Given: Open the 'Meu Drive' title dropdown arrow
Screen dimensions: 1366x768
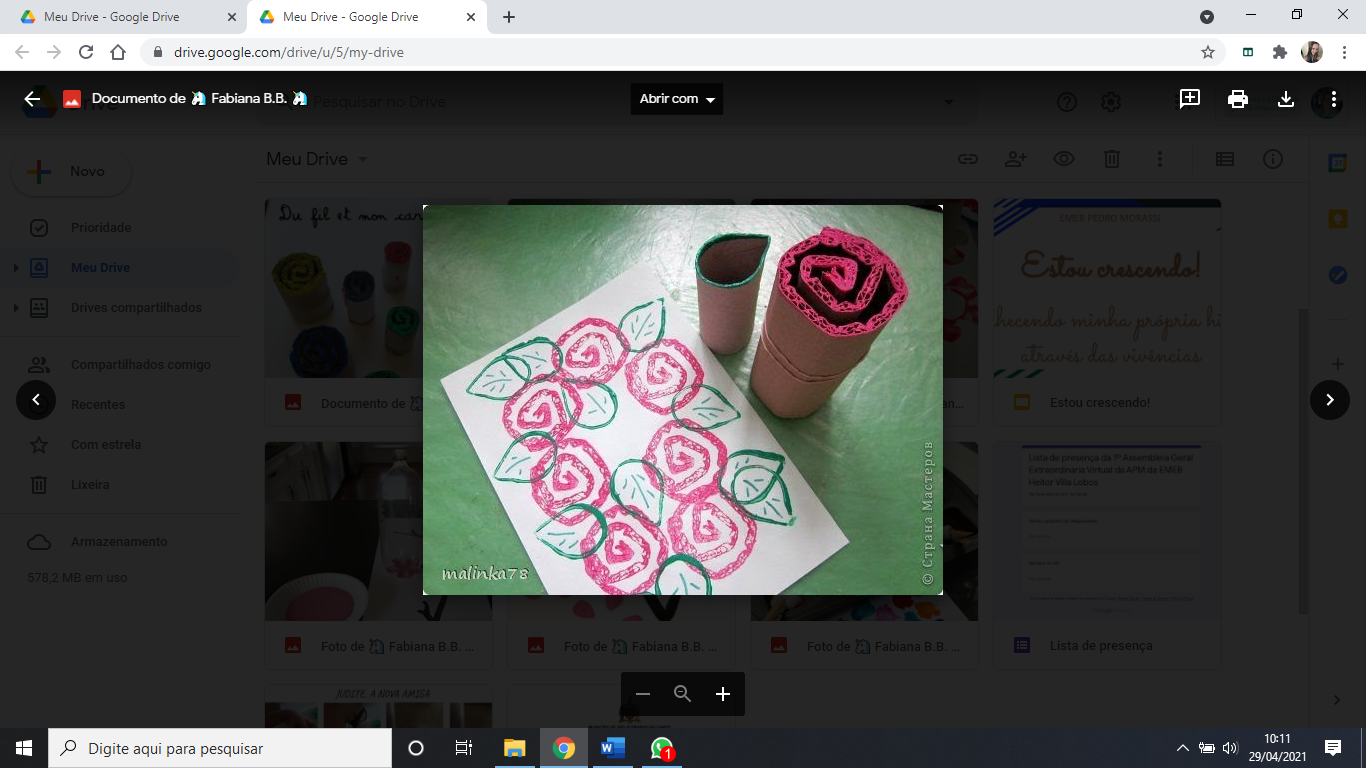Looking at the screenshot, I should tap(363, 159).
